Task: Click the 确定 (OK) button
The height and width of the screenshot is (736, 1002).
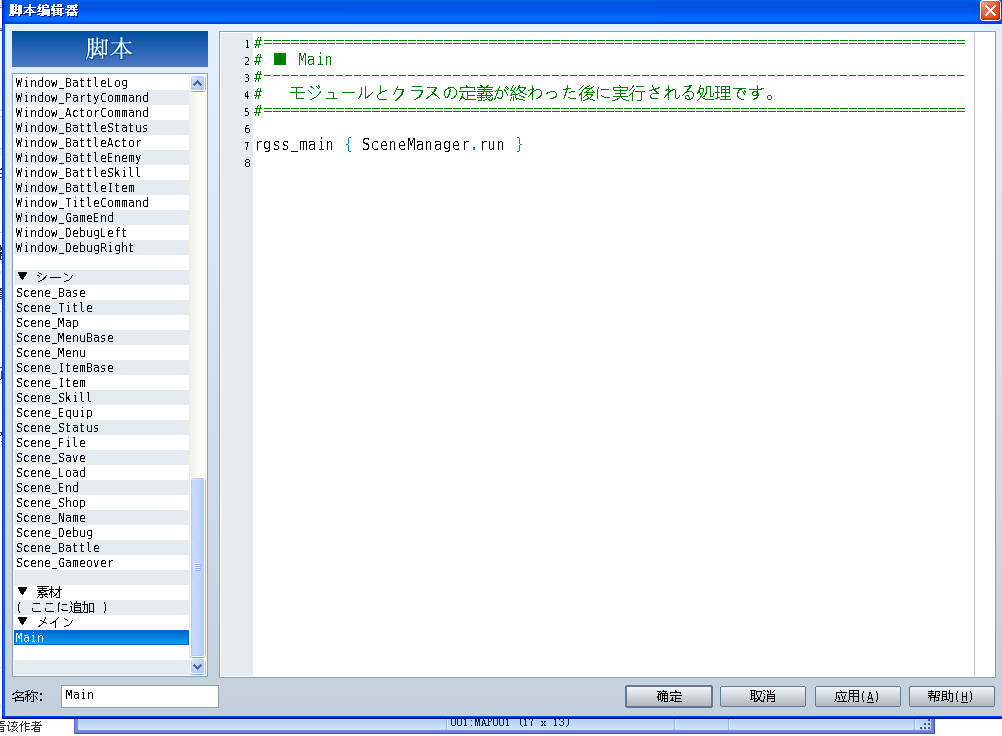Action: (x=668, y=696)
